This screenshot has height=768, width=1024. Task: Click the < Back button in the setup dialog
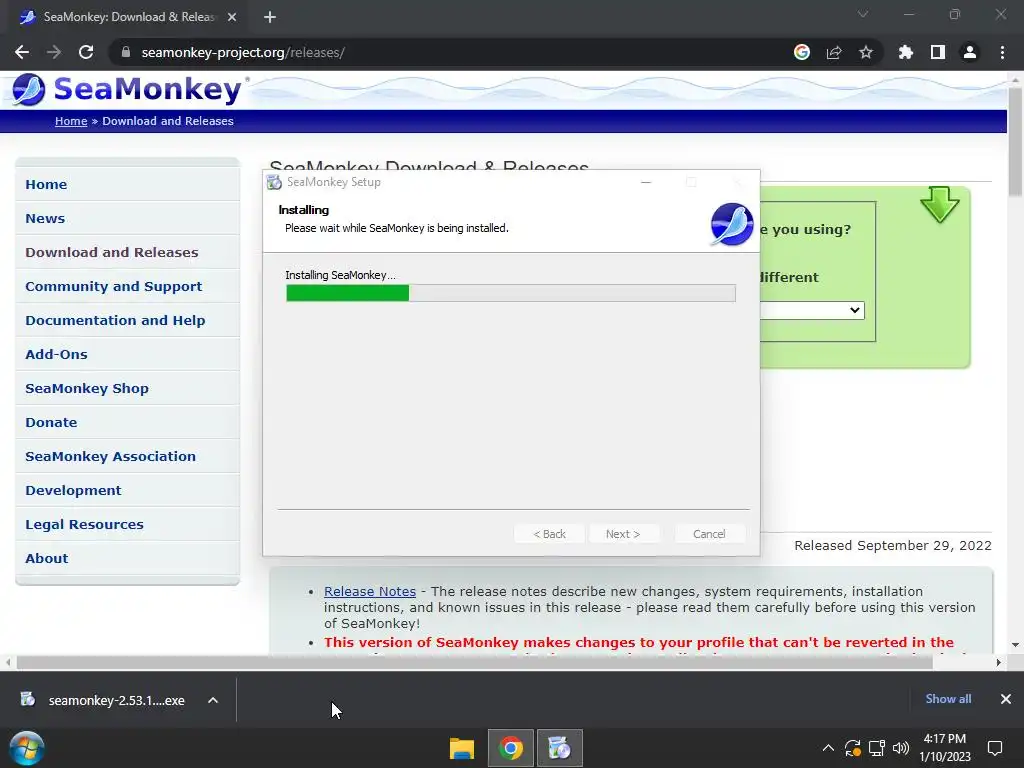549,534
